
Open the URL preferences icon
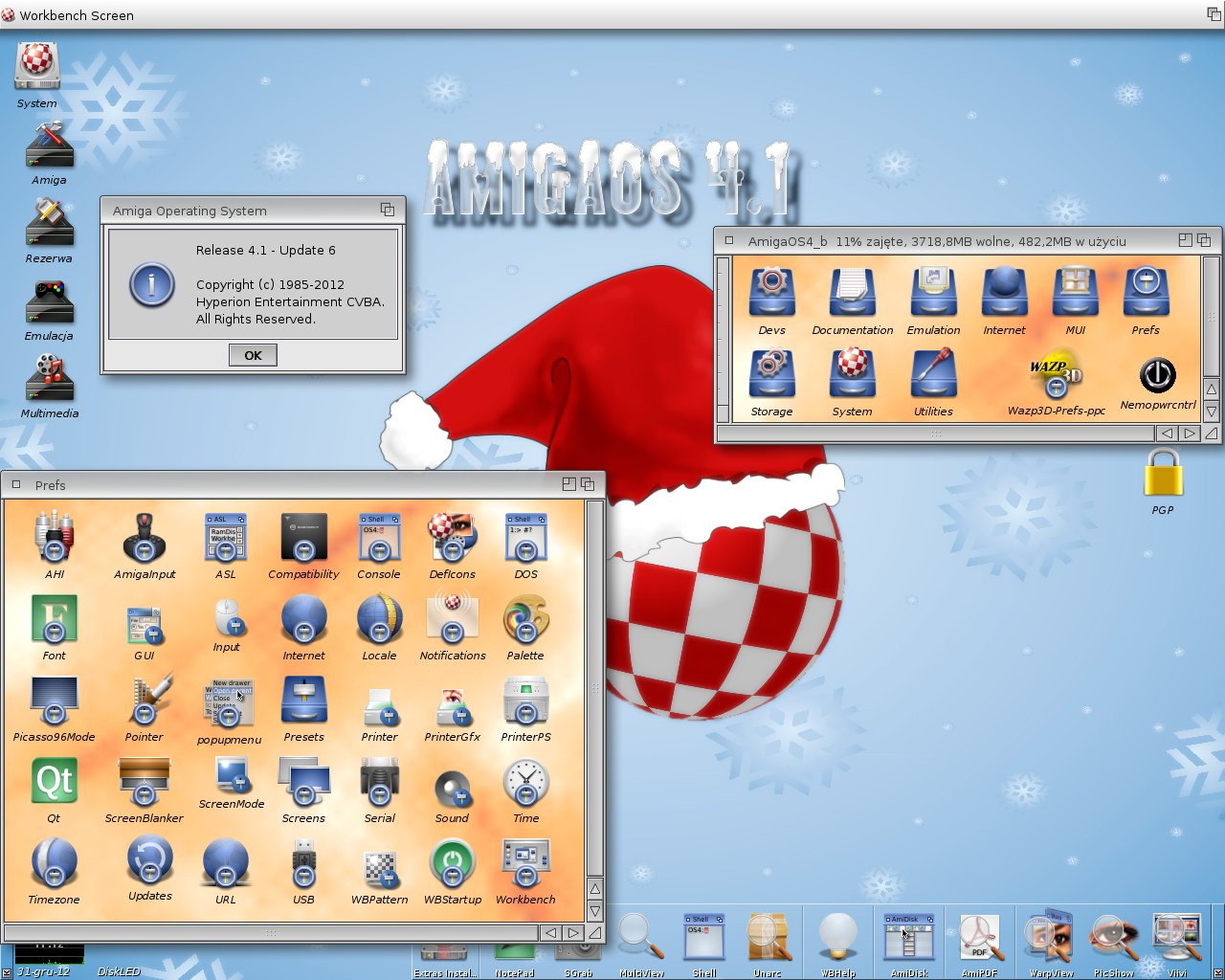[226, 862]
